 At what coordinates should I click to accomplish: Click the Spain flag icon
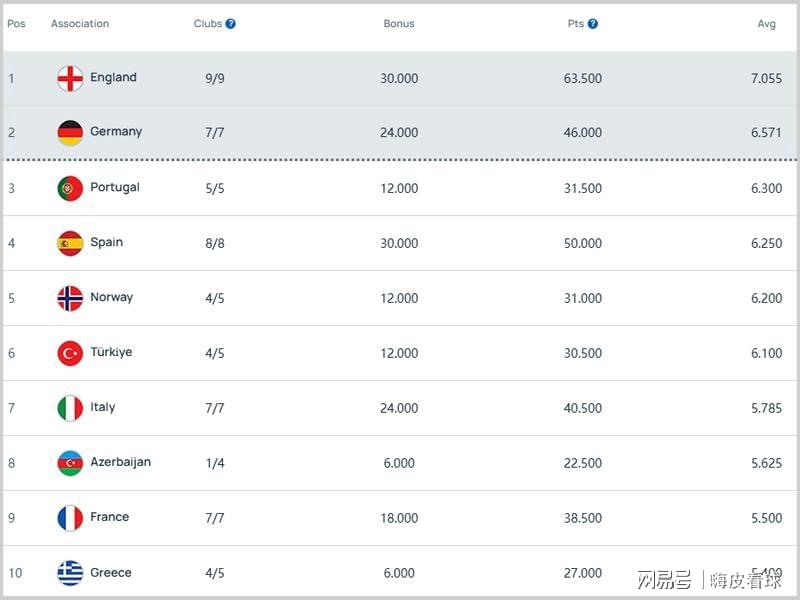[70, 243]
